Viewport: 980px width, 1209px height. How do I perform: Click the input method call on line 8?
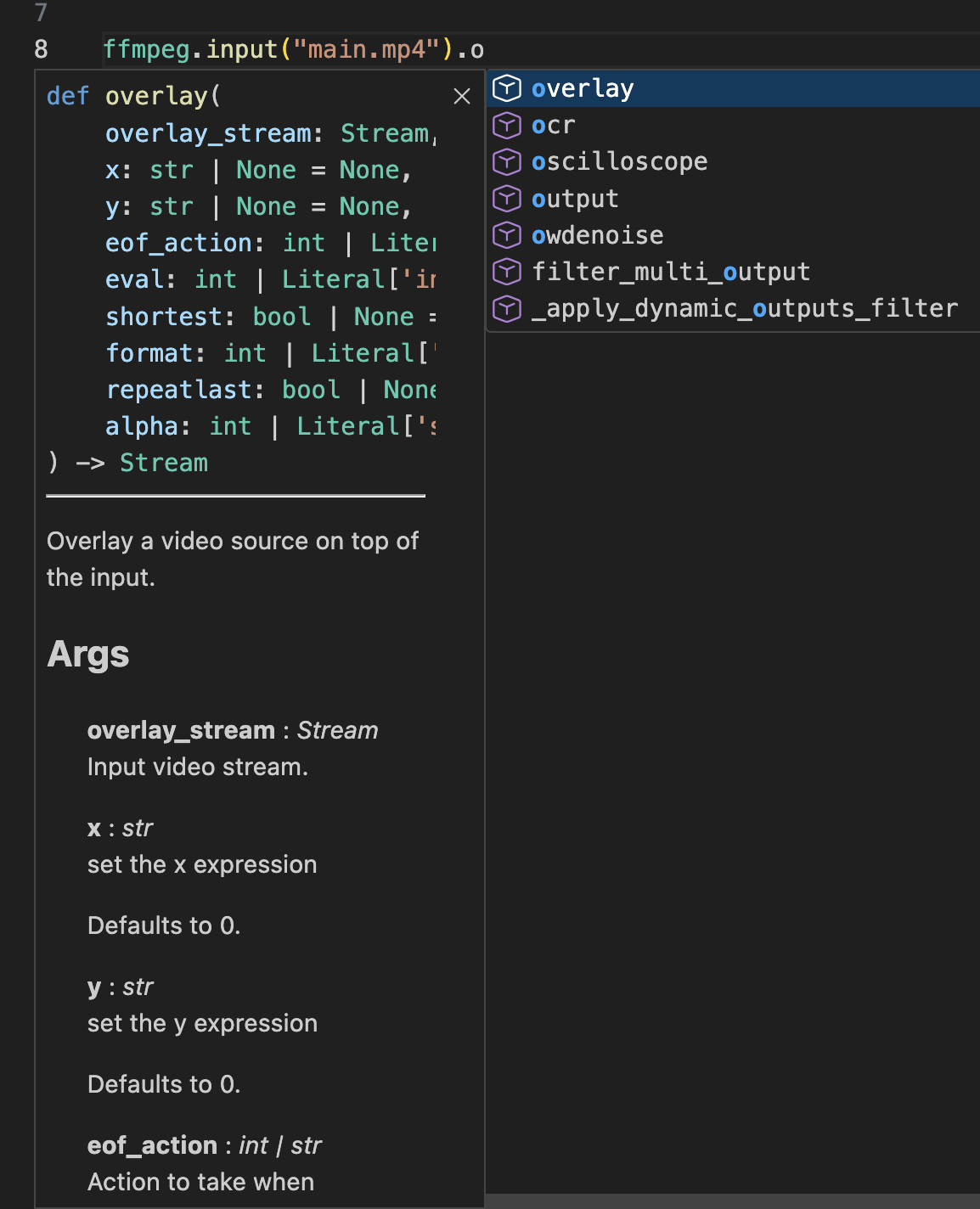pyautogui.click(x=241, y=49)
